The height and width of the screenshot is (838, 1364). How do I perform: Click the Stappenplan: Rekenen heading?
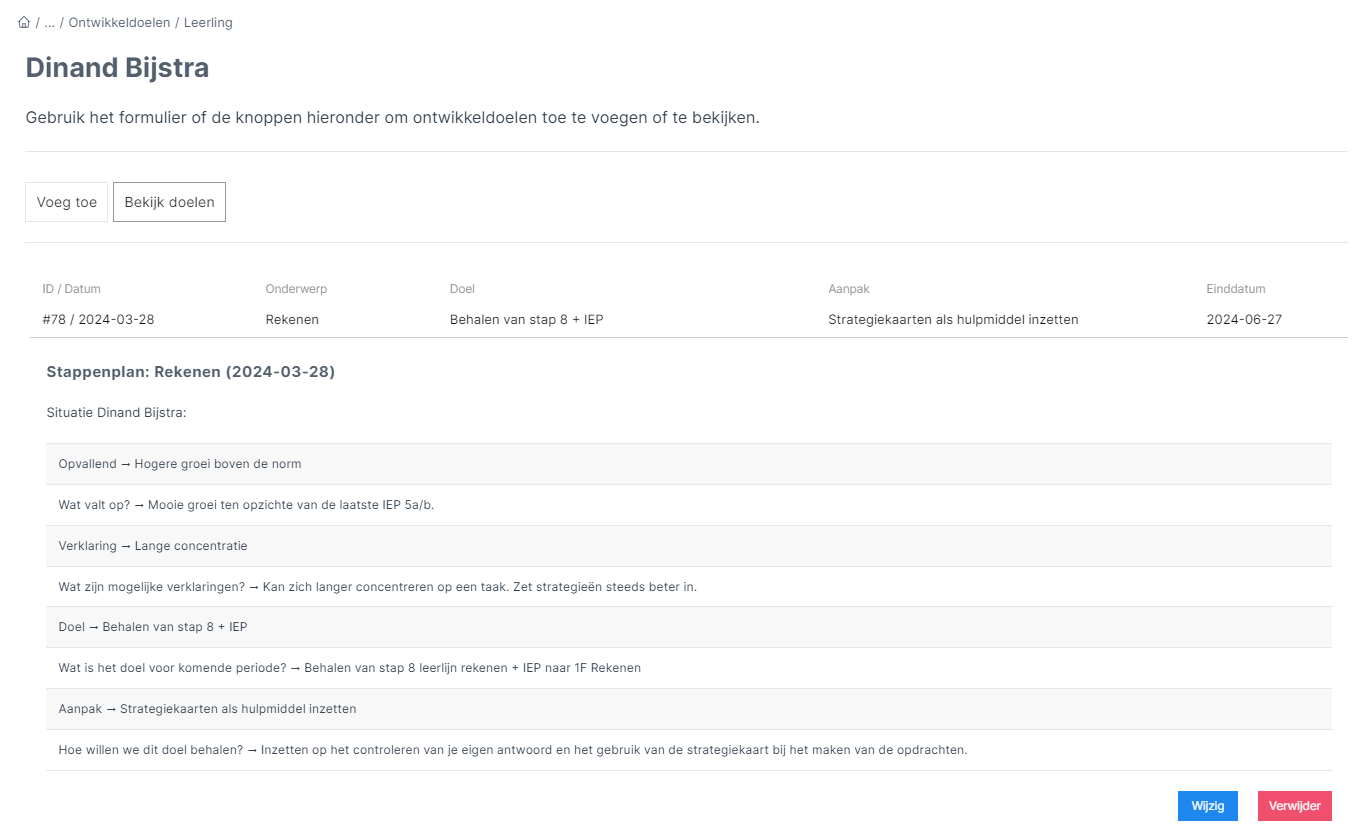pyautogui.click(x=190, y=372)
